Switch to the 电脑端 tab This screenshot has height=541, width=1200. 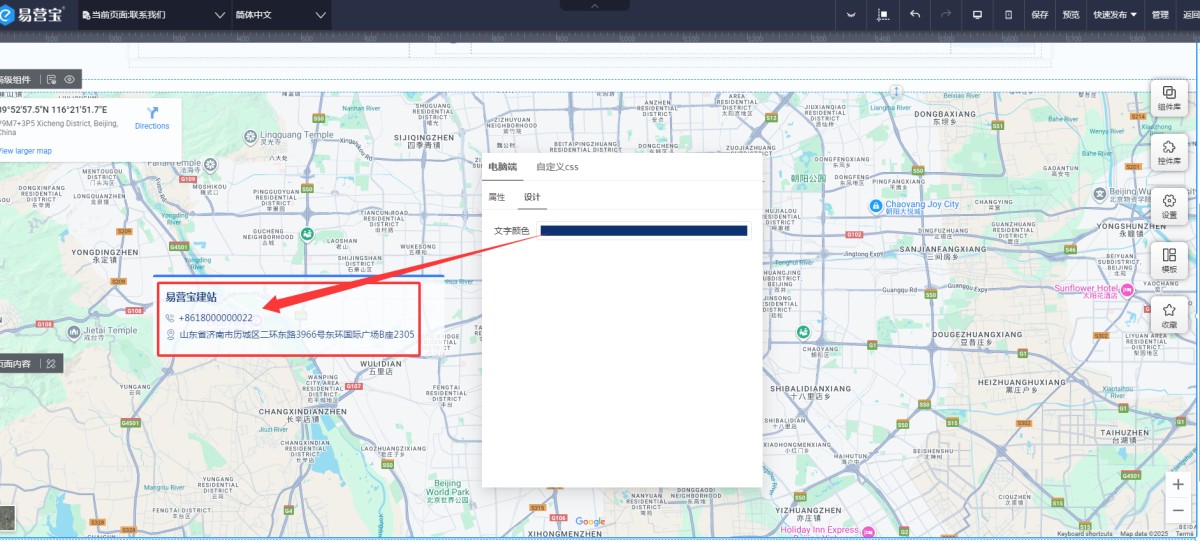click(502, 167)
